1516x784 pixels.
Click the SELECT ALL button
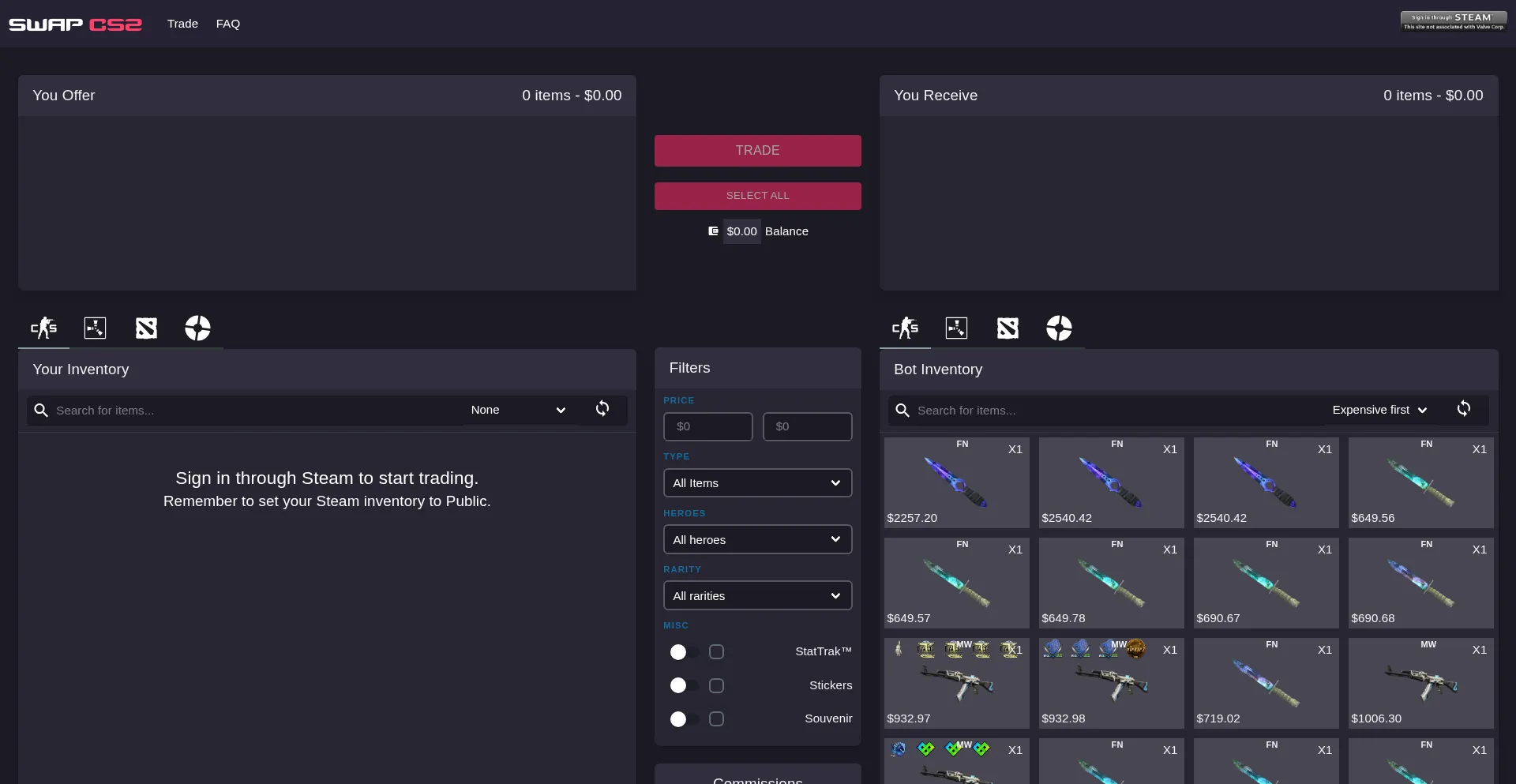(x=757, y=196)
